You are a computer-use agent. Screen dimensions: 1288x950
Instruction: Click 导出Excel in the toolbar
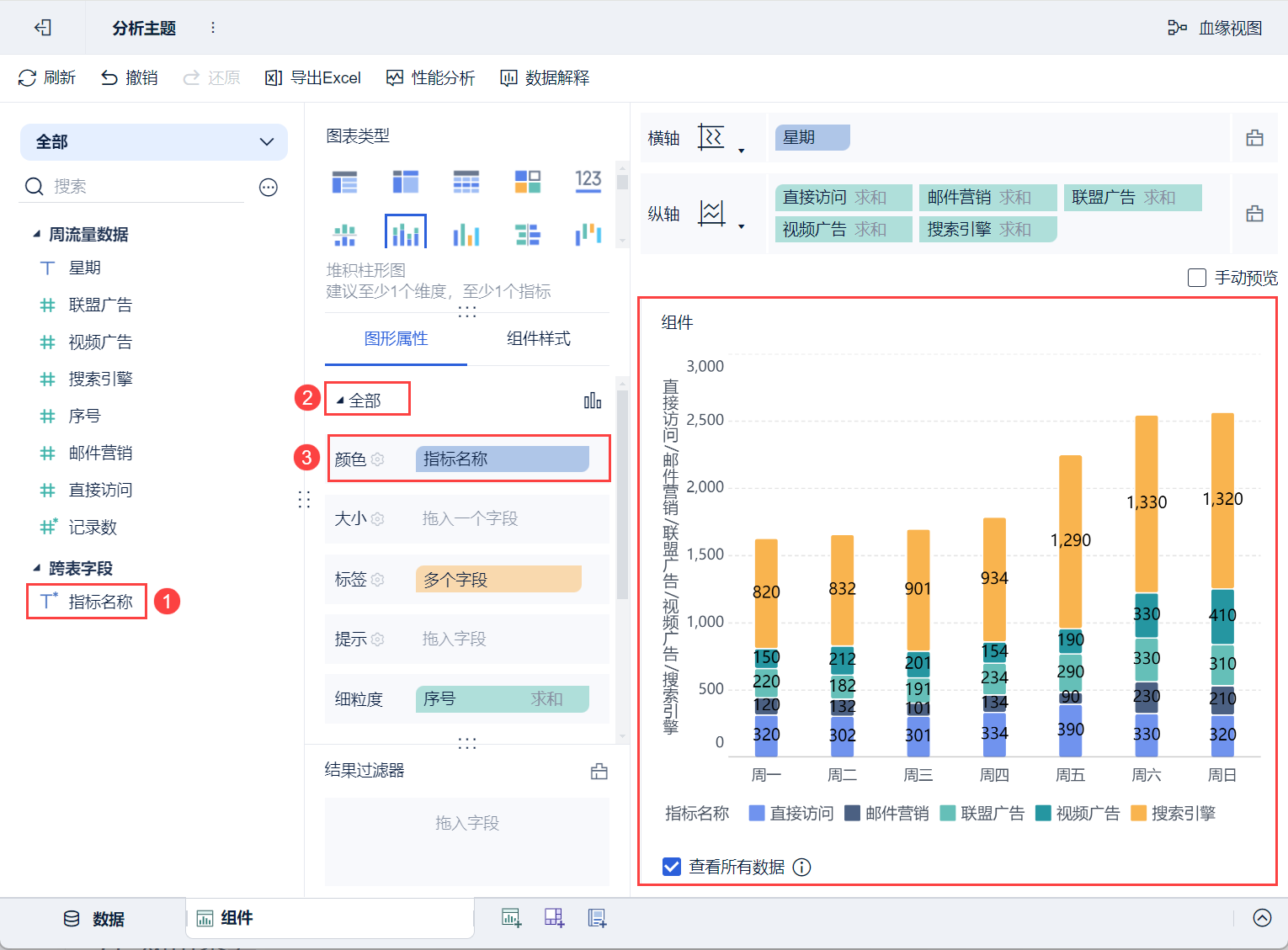coord(313,78)
